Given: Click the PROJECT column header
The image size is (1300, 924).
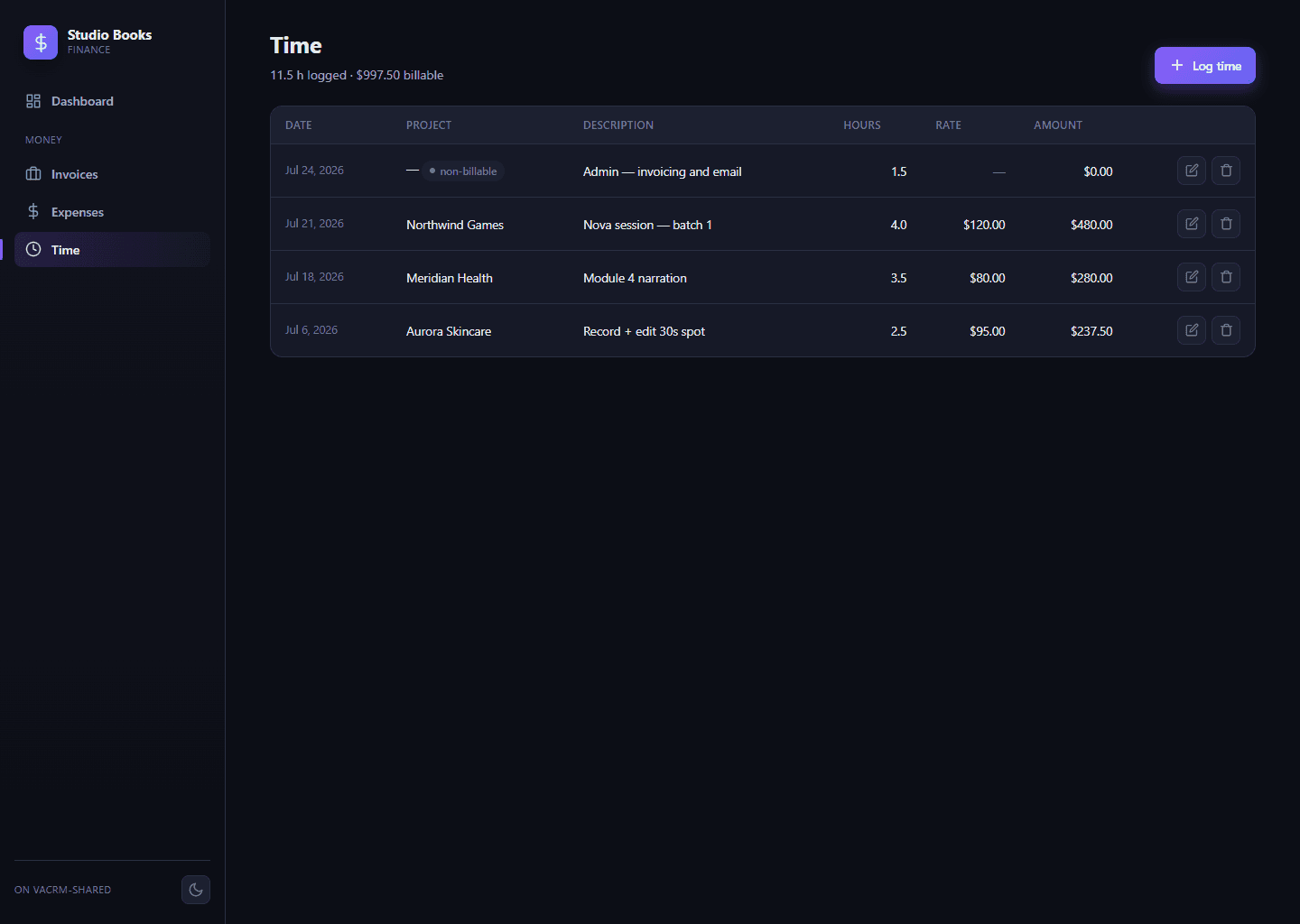Looking at the screenshot, I should 429,125.
